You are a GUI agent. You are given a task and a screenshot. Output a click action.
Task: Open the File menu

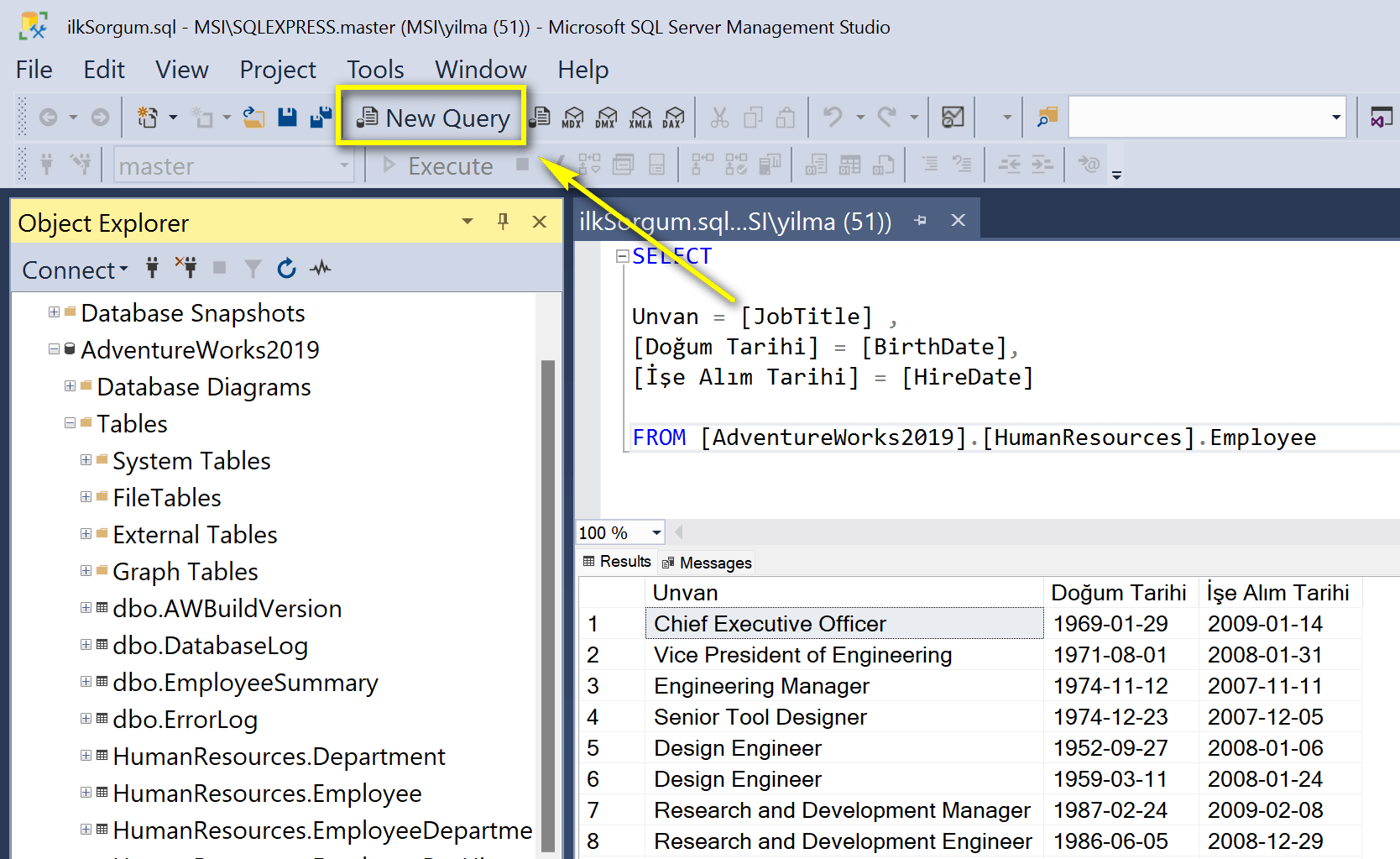coord(34,70)
